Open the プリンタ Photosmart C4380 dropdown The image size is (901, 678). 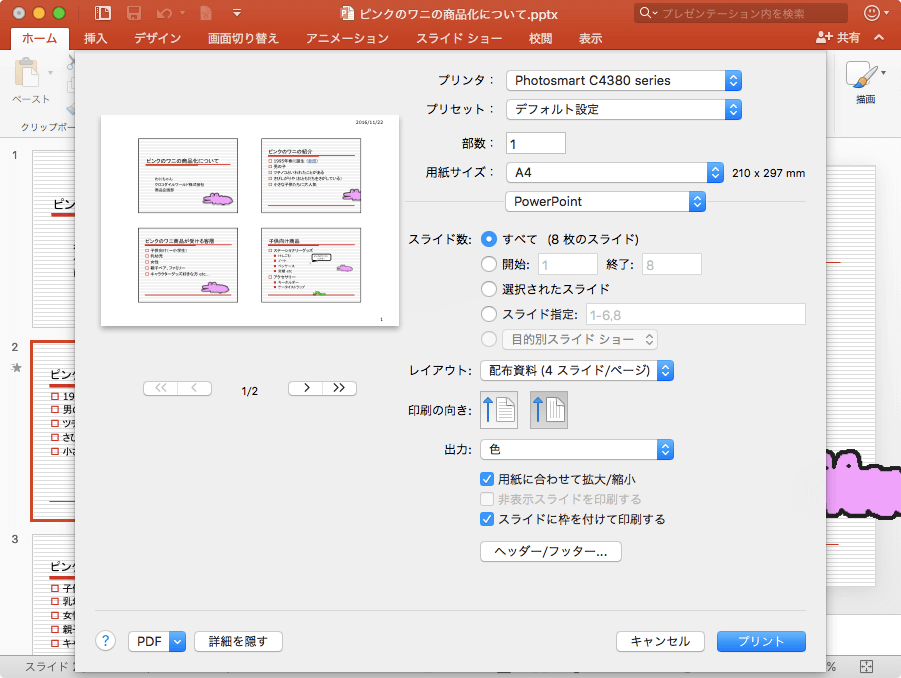623,80
